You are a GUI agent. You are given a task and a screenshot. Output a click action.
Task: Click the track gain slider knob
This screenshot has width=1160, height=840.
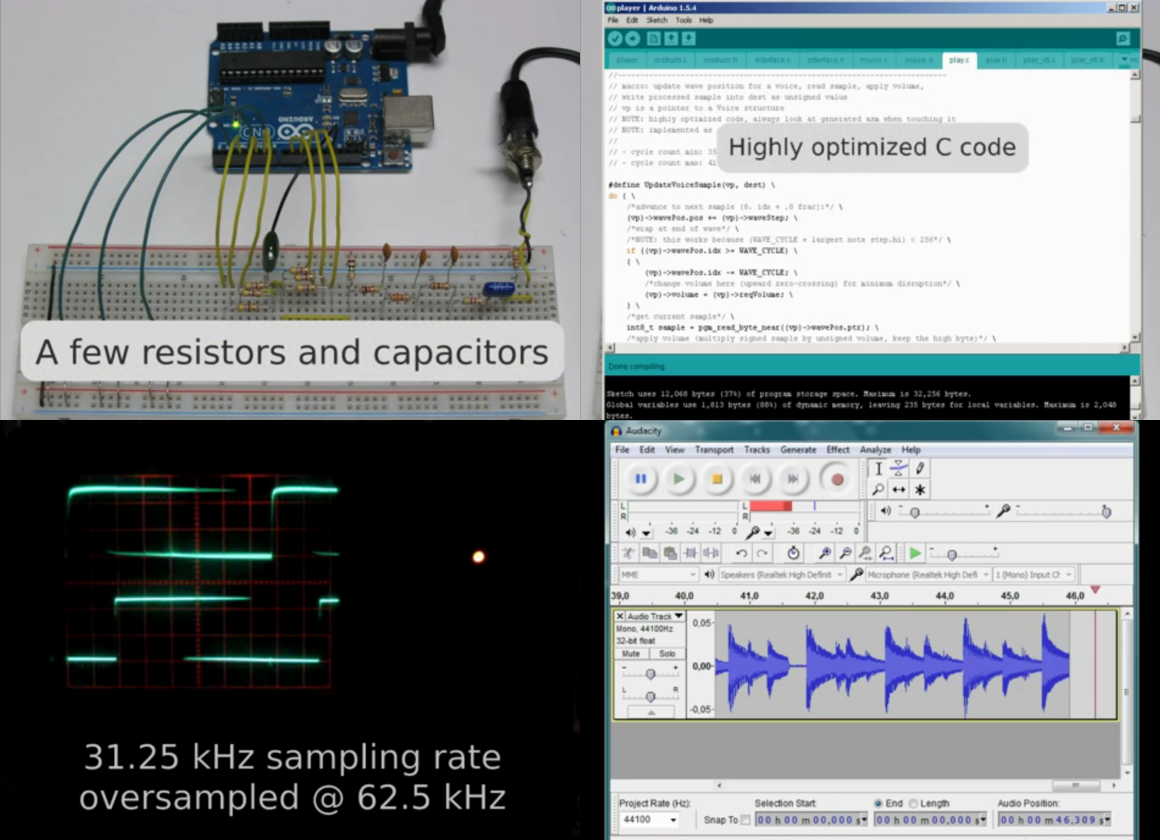tap(651, 674)
